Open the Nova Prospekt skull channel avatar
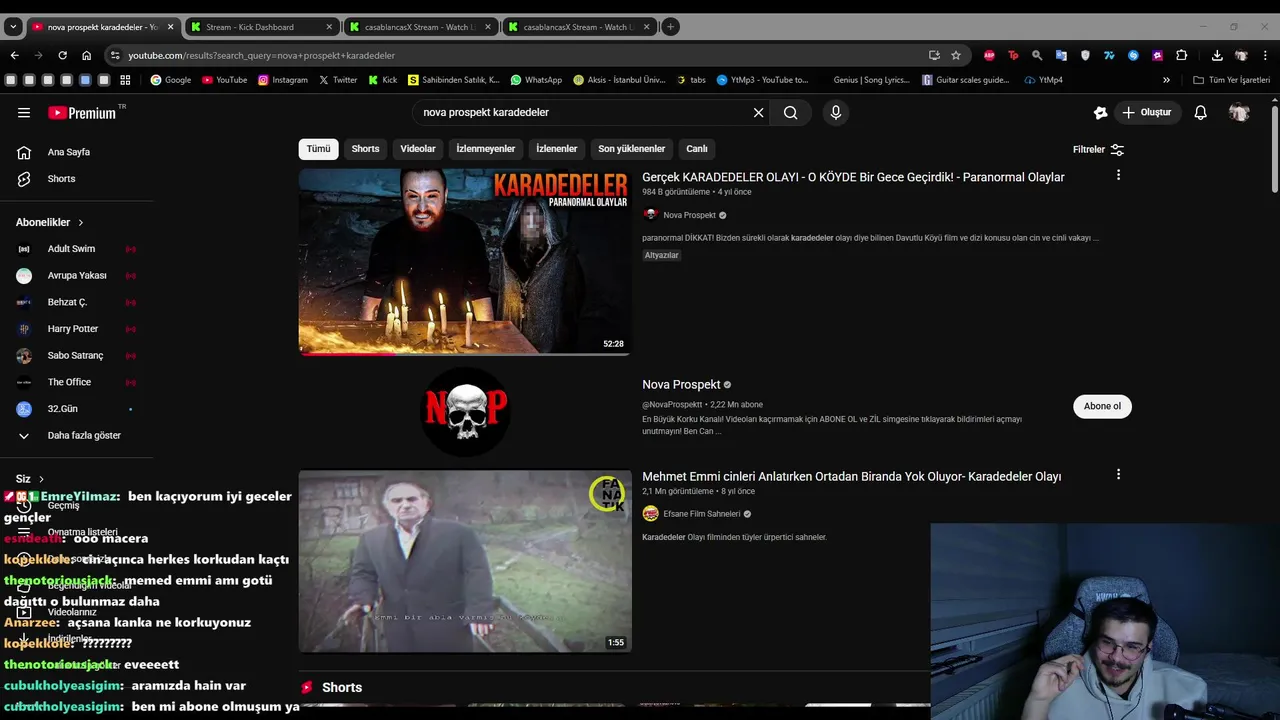 [465, 411]
